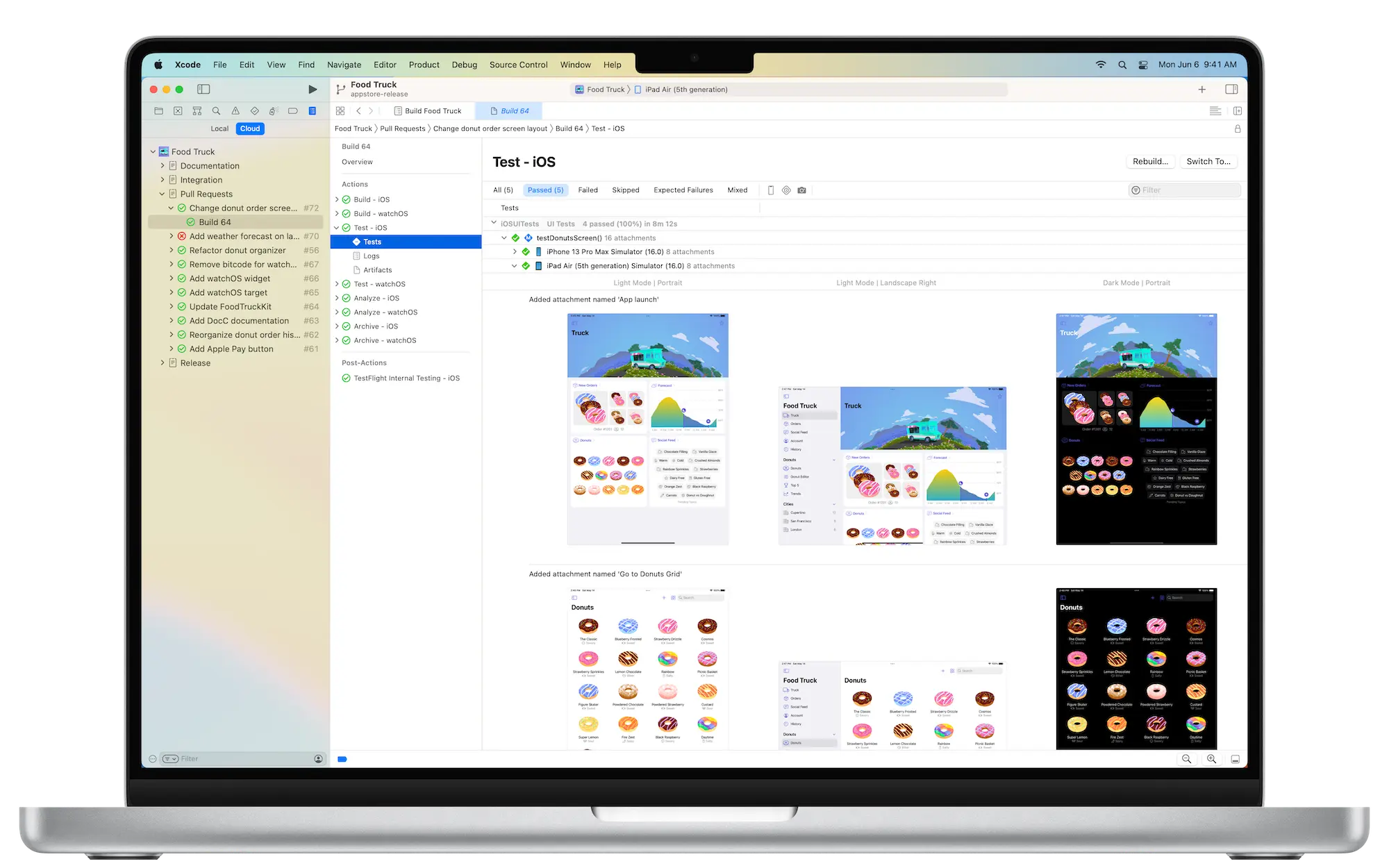Image resolution: width=1389 pixels, height=868 pixels.
Task: Open the related items grid icon
Action: [340, 111]
